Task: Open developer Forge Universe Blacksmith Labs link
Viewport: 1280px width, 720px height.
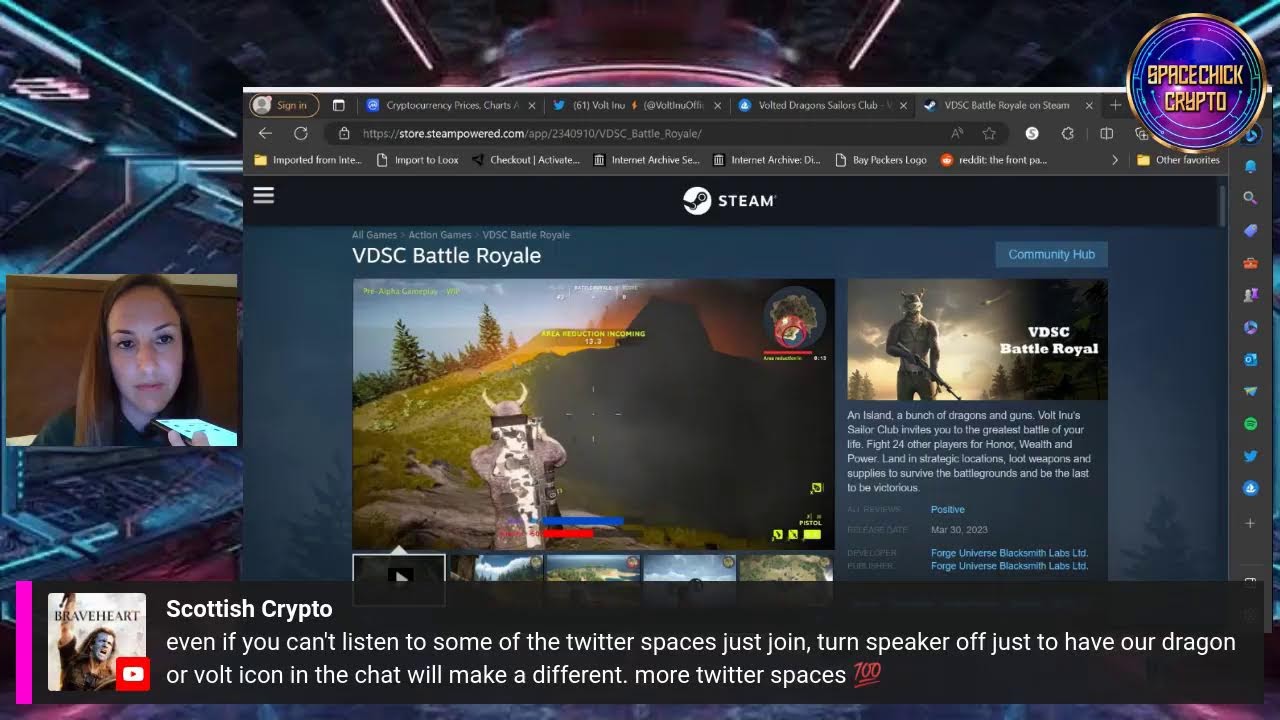Action: (x=1009, y=553)
